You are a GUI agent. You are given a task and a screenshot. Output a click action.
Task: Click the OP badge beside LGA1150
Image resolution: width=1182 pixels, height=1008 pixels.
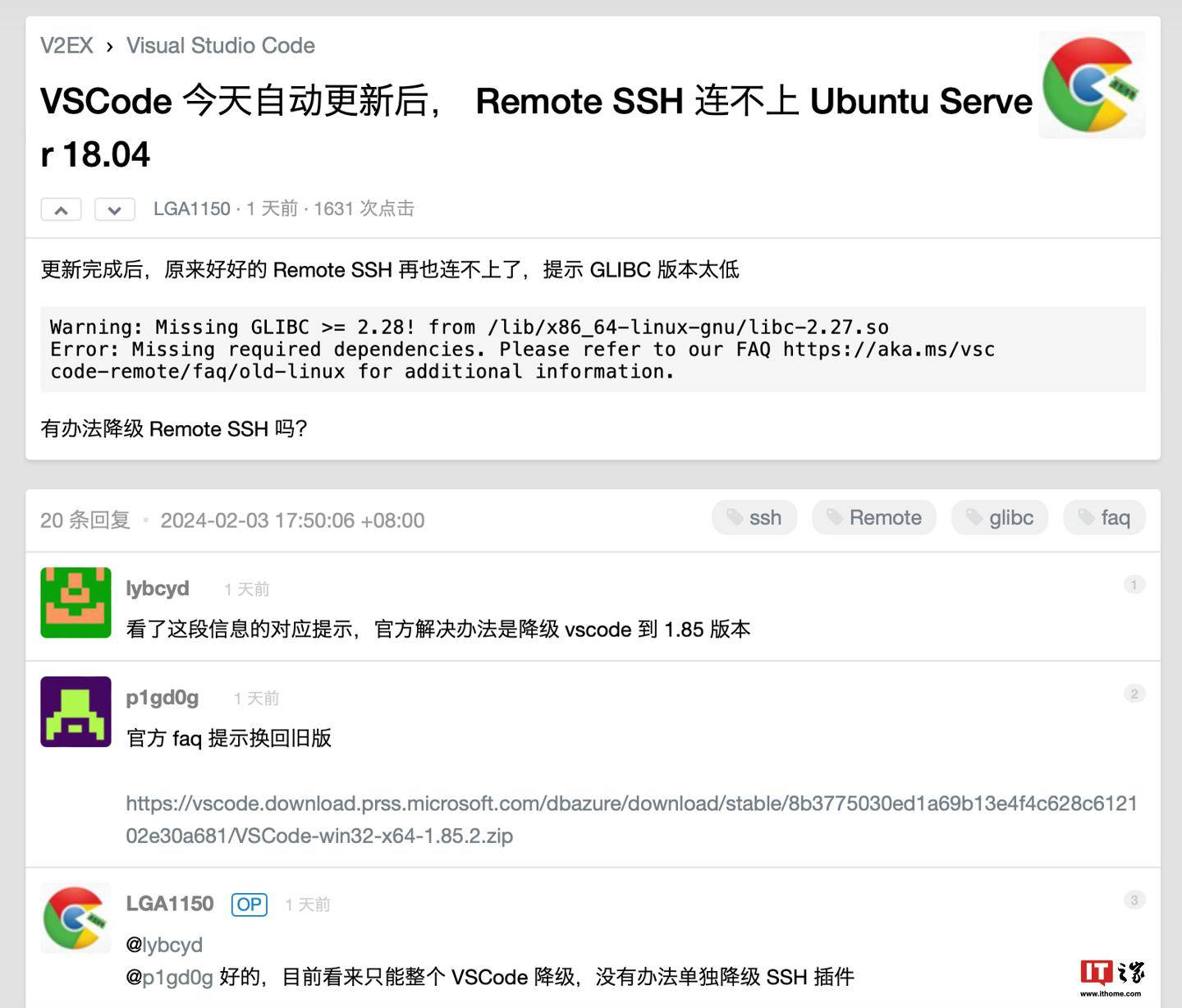click(250, 905)
